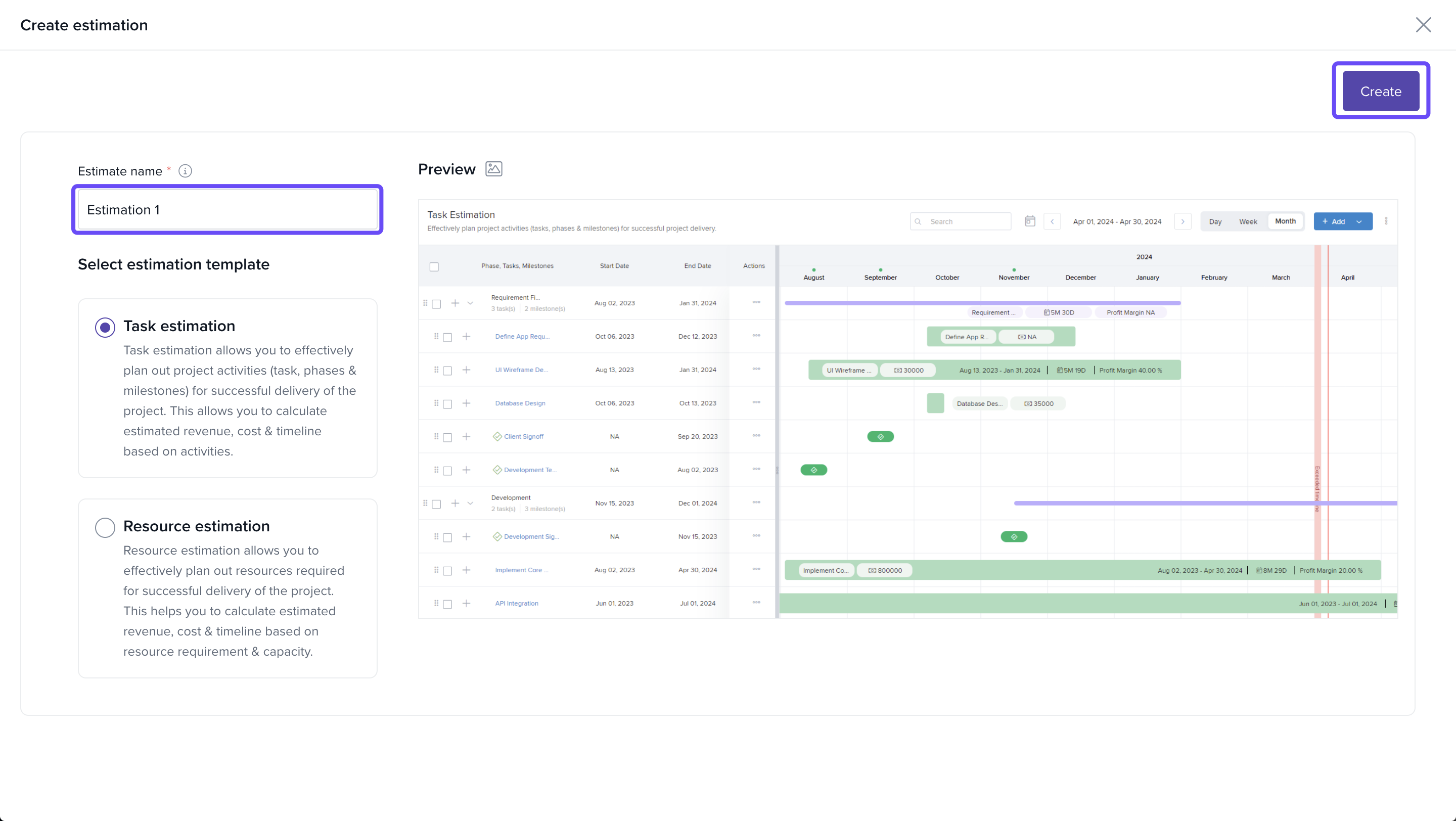
Task: Select the Resource estimation radio button
Action: (x=105, y=527)
